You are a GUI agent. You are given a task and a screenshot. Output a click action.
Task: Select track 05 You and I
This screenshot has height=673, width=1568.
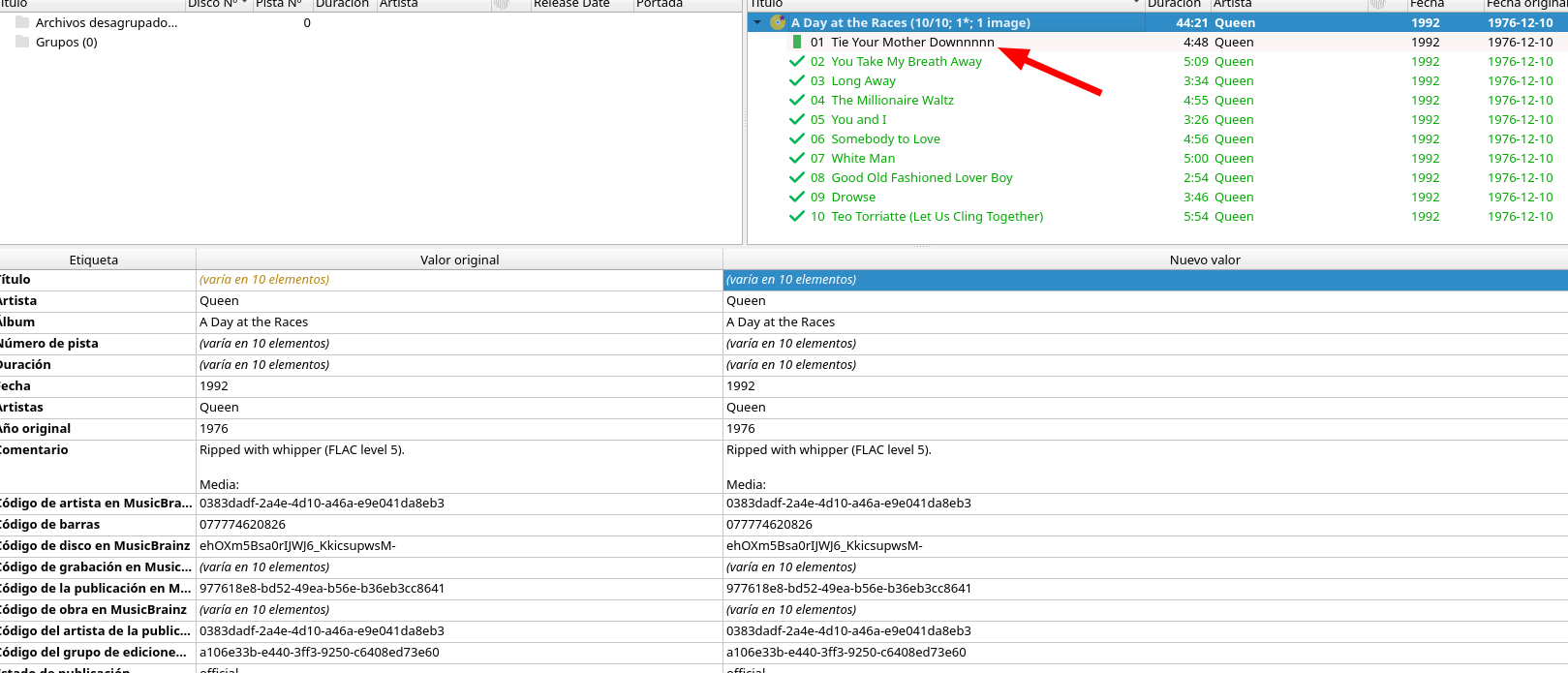tap(1157, 119)
